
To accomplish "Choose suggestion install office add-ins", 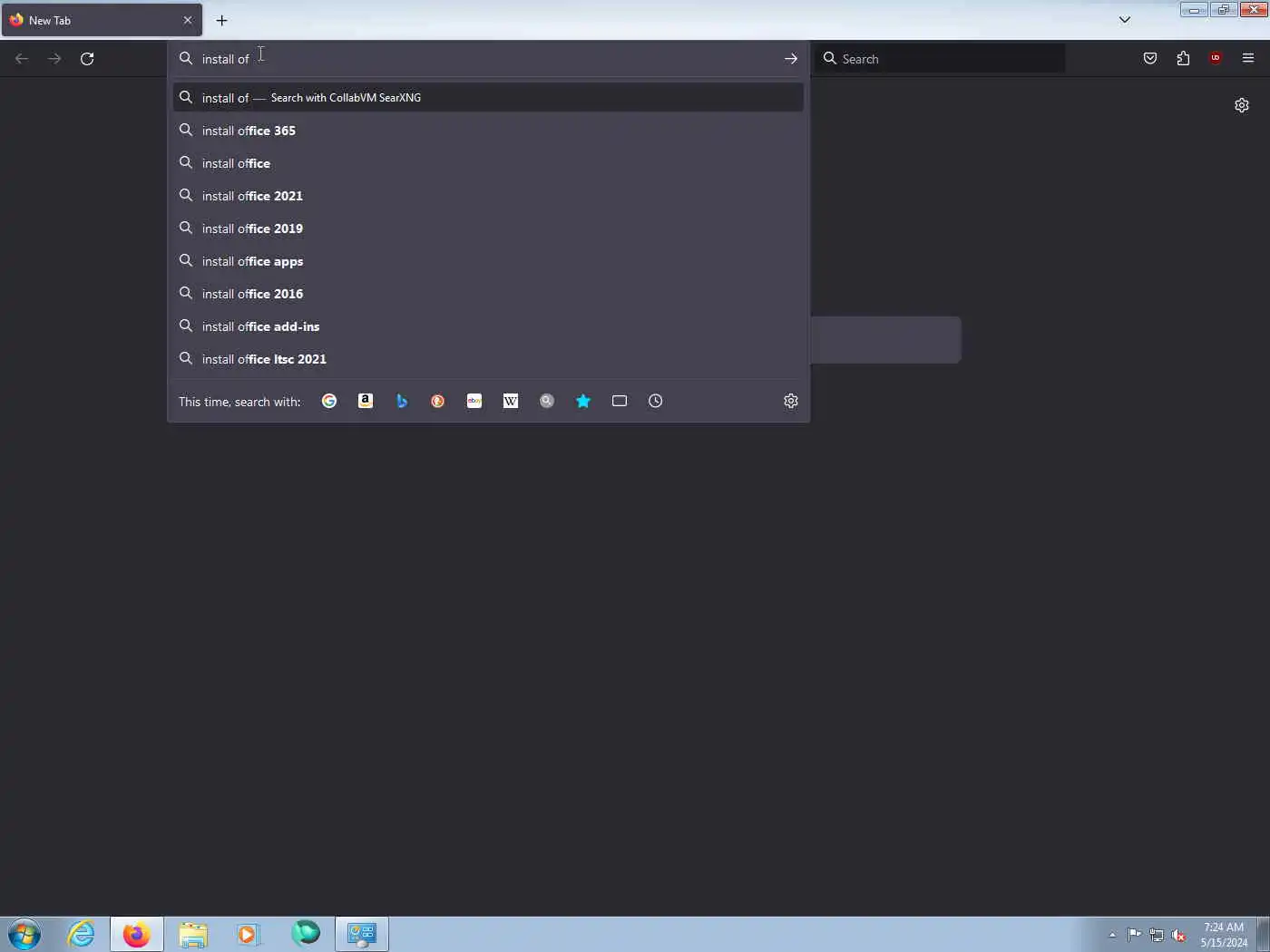I will click(488, 326).
